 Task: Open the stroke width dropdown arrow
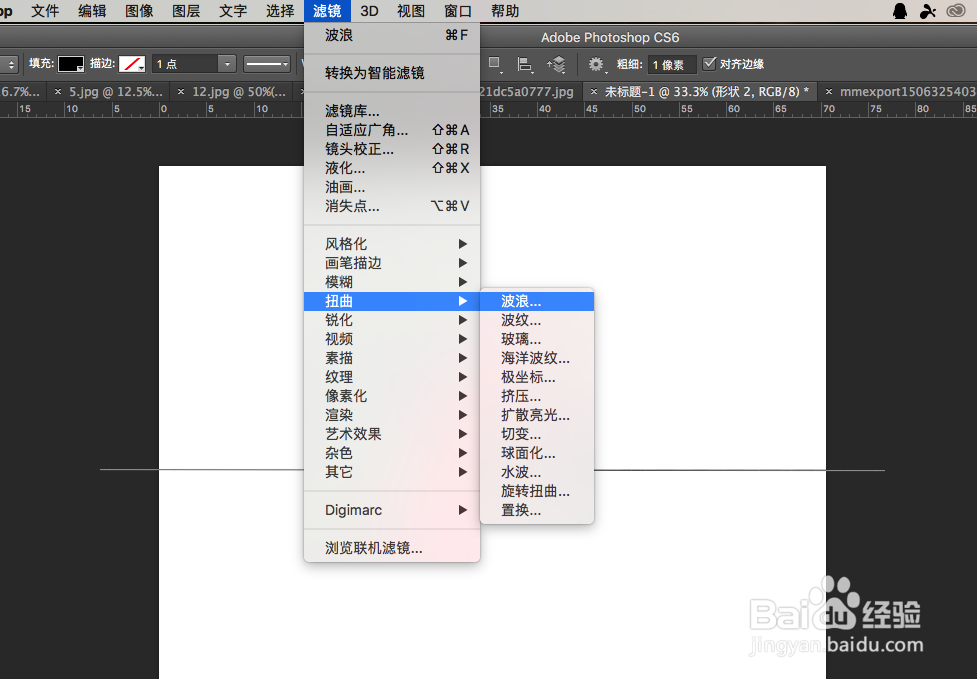tap(227, 64)
